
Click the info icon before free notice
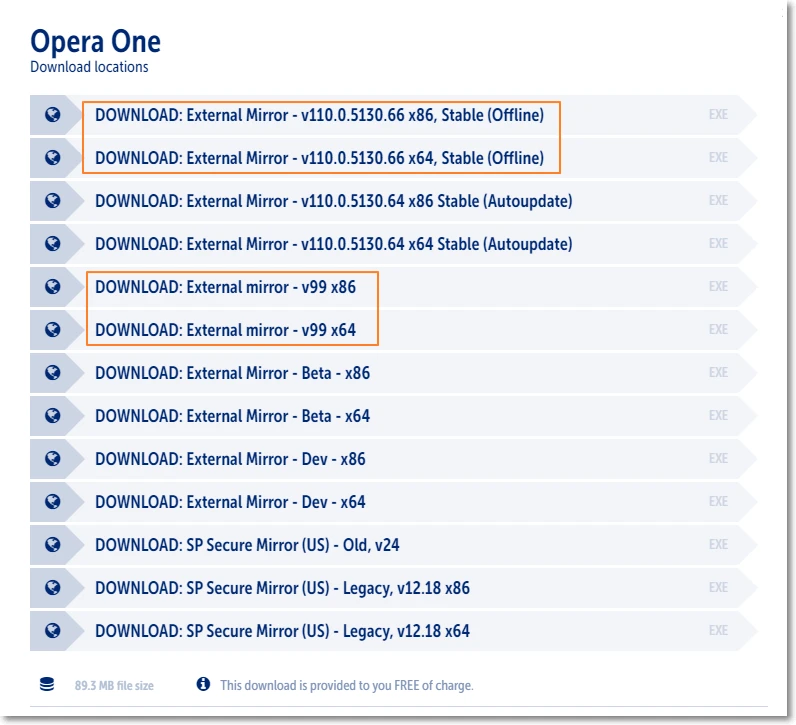click(203, 684)
